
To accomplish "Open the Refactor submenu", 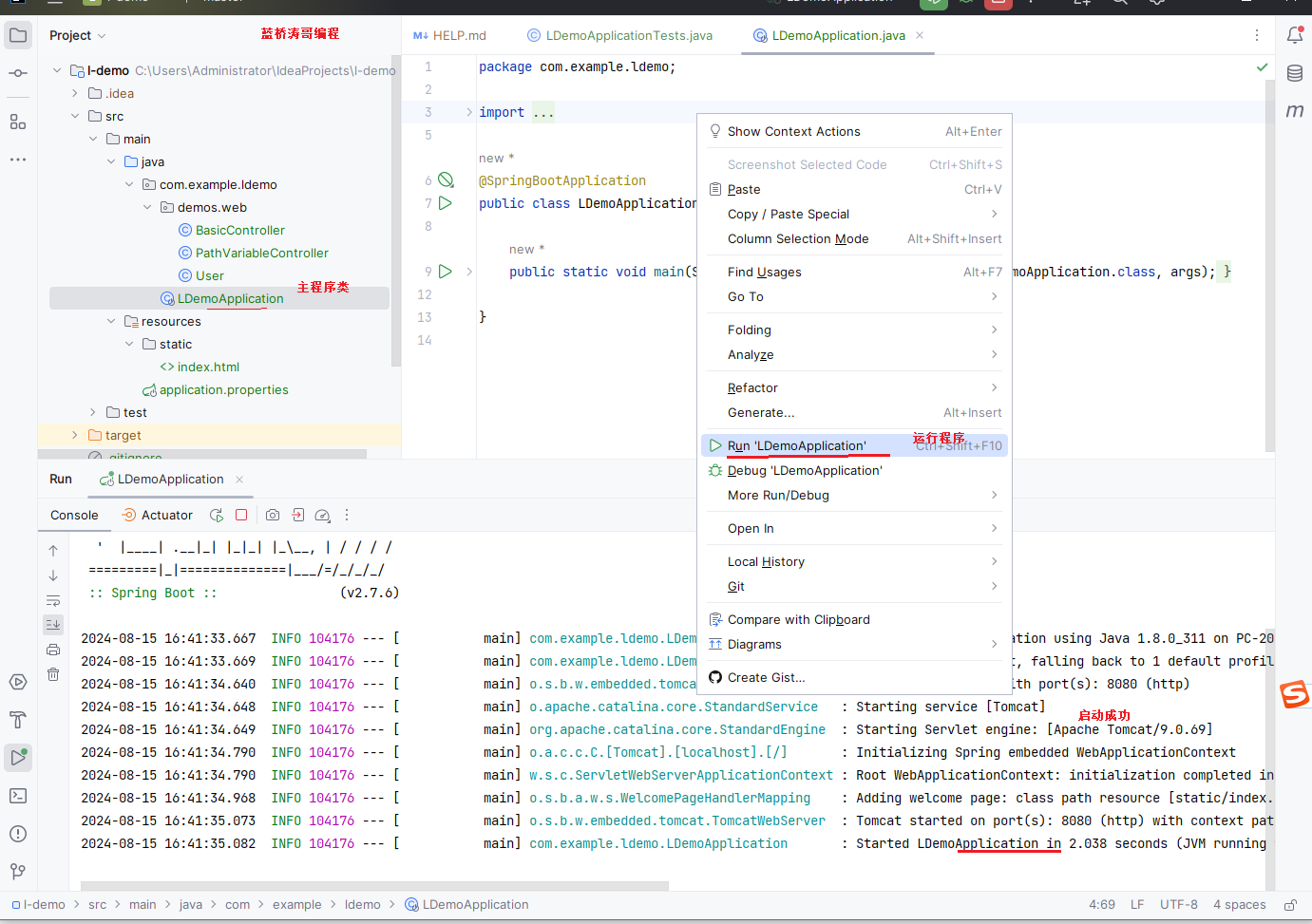I will coord(854,387).
